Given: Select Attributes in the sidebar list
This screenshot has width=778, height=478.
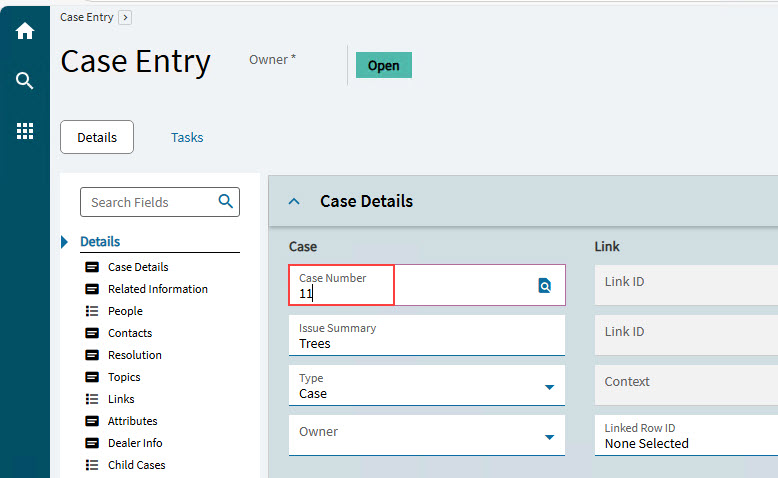Looking at the screenshot, I should (x=132, y=421).
